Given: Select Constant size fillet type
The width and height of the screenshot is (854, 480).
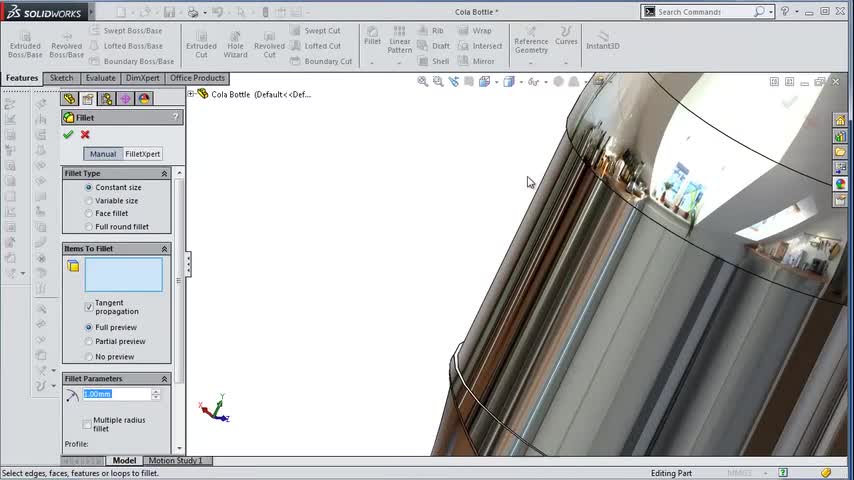Looking at the screenshot, I should click(89, 187).
